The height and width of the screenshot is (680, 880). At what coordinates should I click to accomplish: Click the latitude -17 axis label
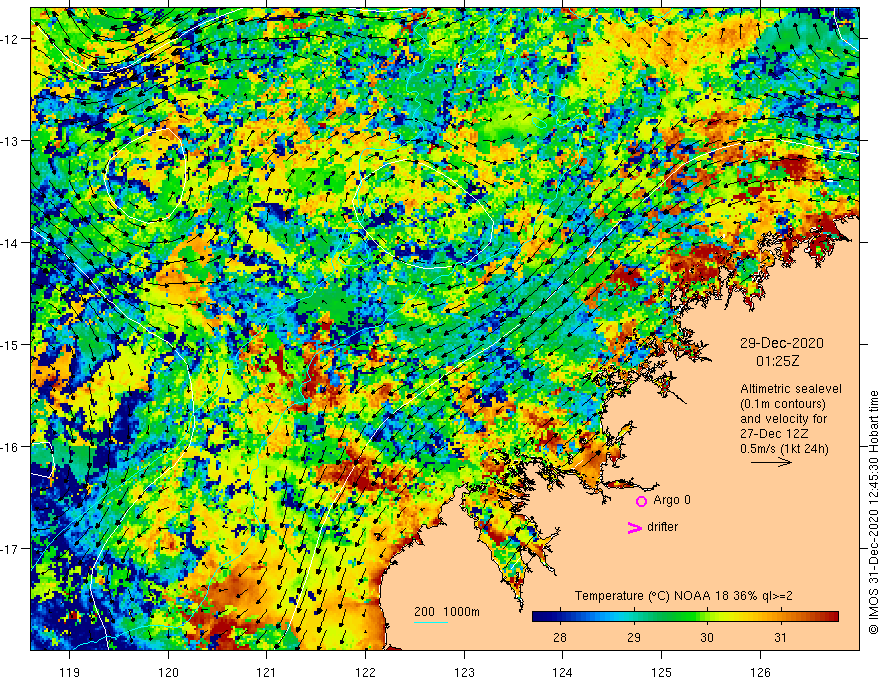point(10,549)
